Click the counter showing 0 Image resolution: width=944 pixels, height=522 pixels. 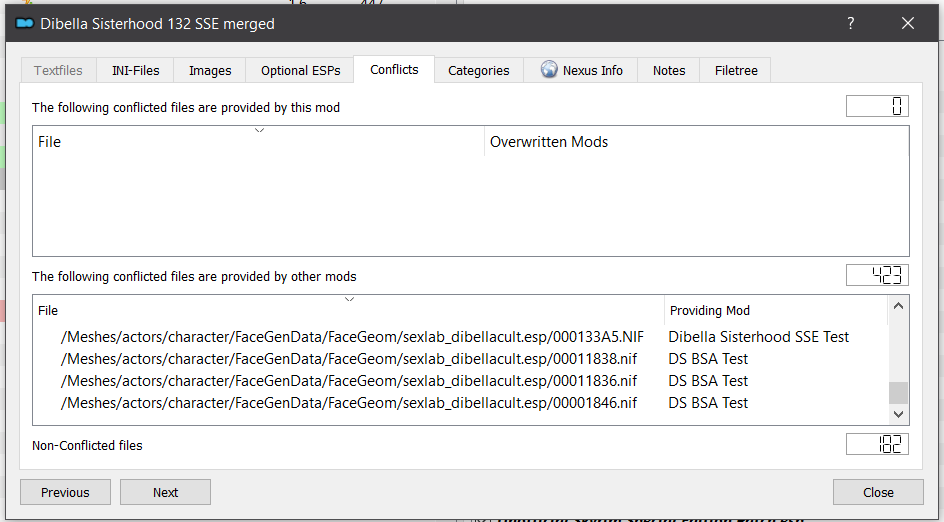877,106
